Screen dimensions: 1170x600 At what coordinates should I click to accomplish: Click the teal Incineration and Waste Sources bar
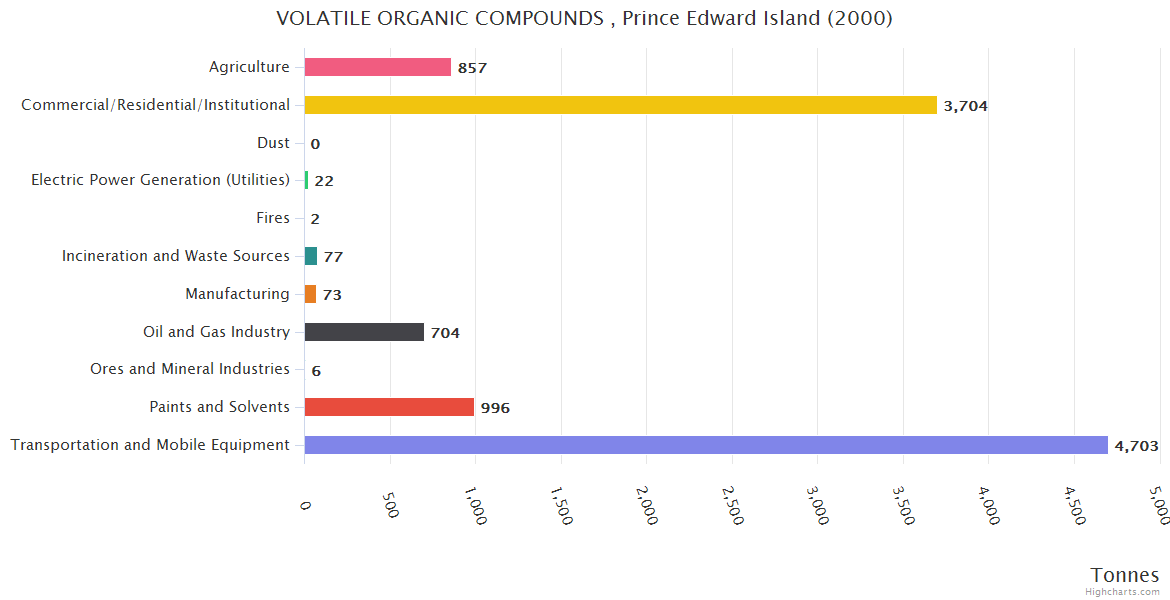coord(310,256)
